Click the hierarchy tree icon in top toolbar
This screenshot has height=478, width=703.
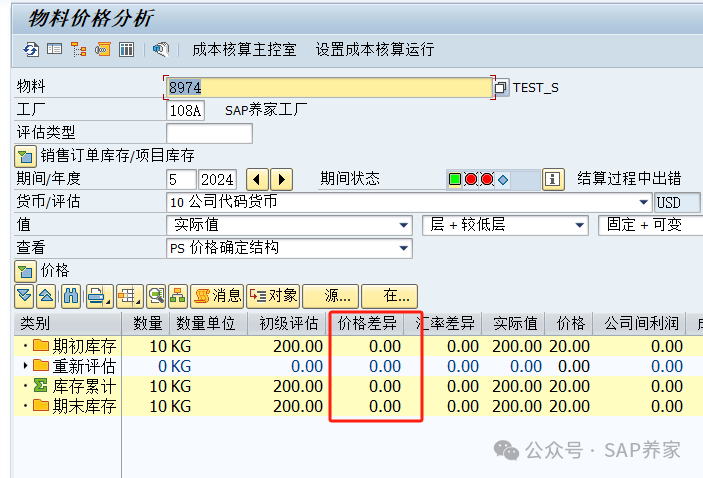pos(79,49)
